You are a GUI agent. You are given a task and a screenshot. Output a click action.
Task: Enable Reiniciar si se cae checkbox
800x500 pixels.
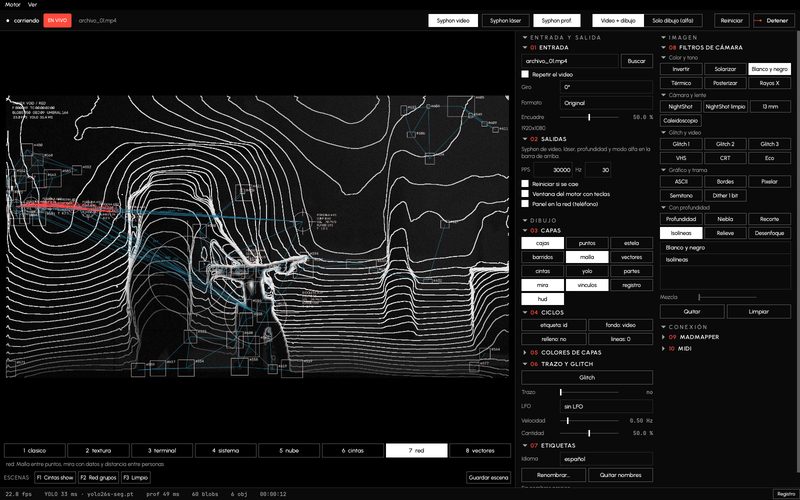tap(525, 184)
